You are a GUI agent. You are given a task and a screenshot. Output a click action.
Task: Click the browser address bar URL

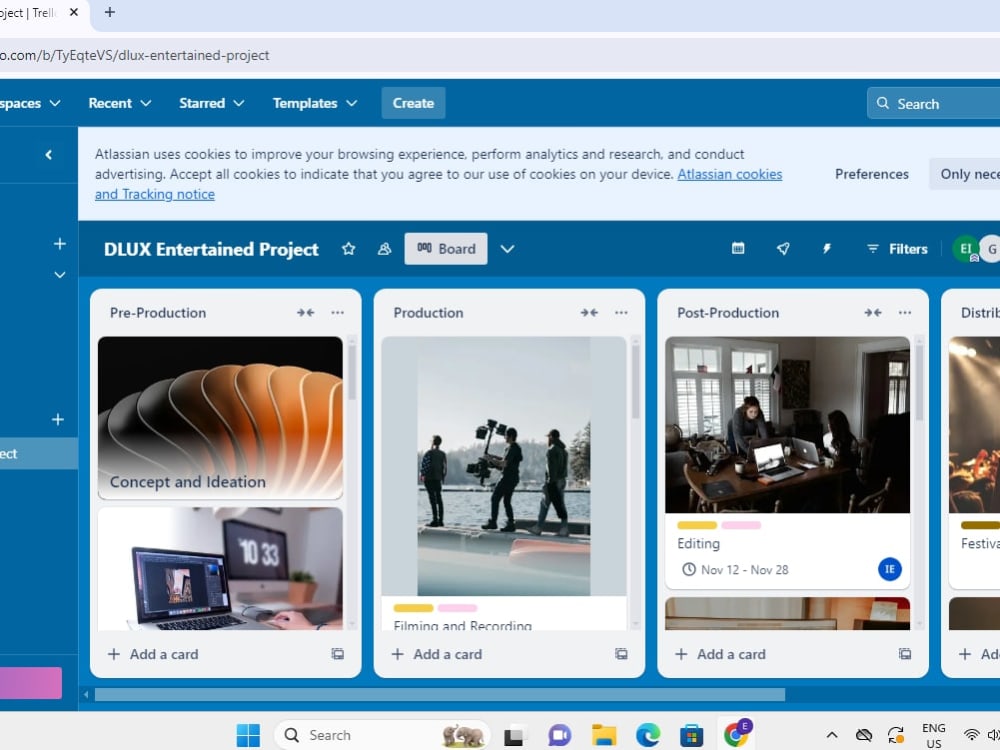[x=135, y=55]
